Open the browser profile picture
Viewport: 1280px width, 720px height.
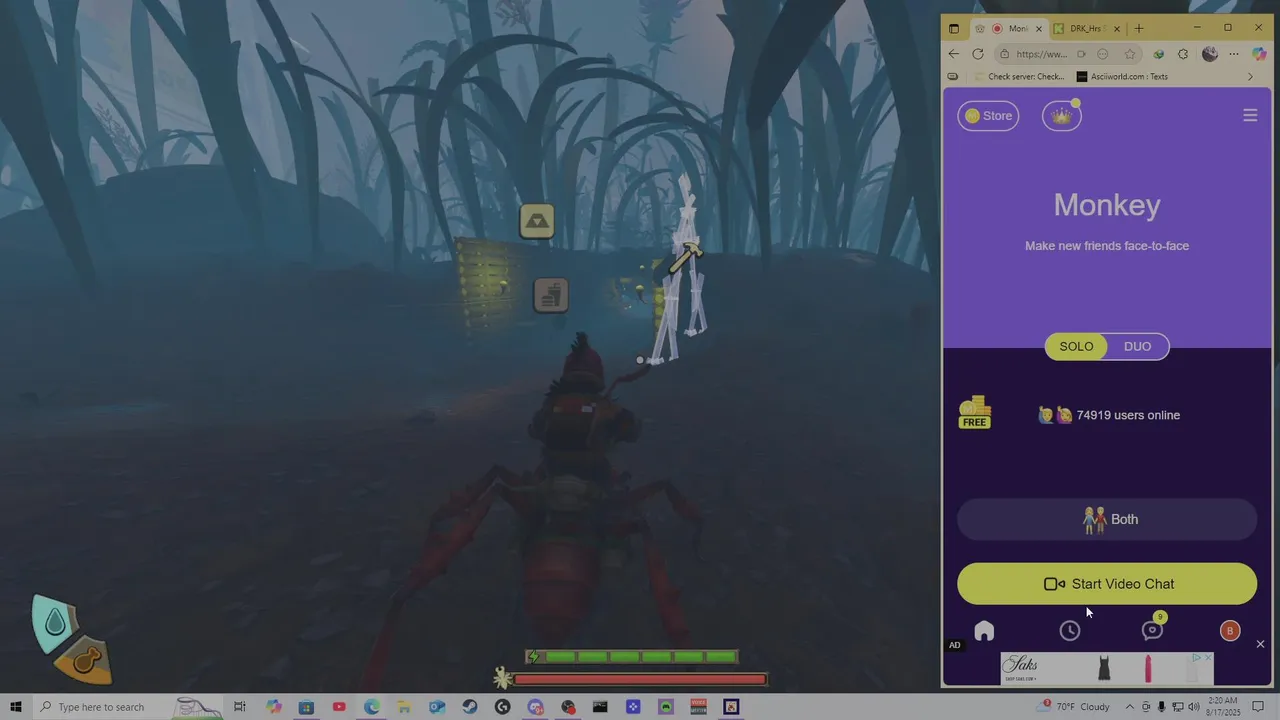tap(1209, 54)
